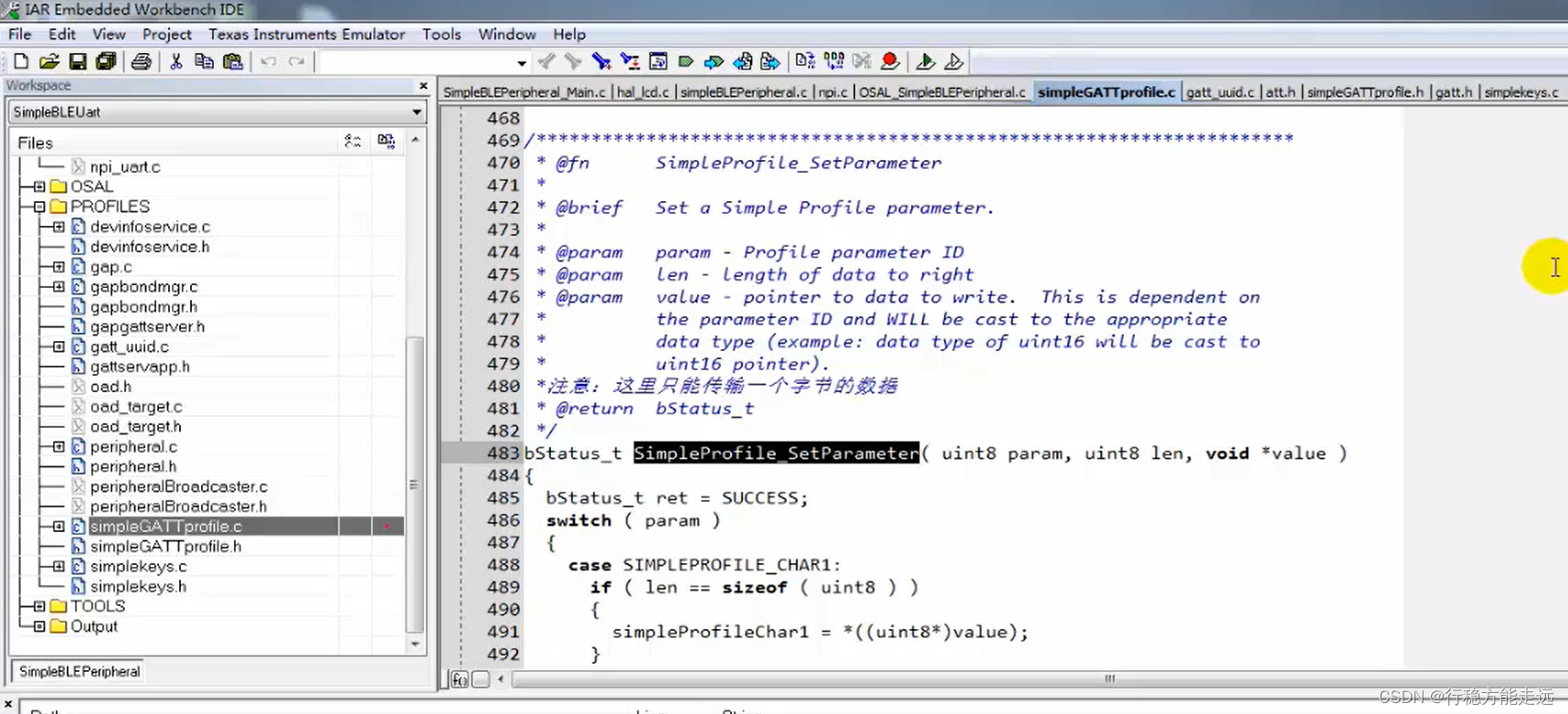The height and width of the screenshot is (714, 1568).
Task: Collapse the PROFILES folder
Action: click(39, 207)
